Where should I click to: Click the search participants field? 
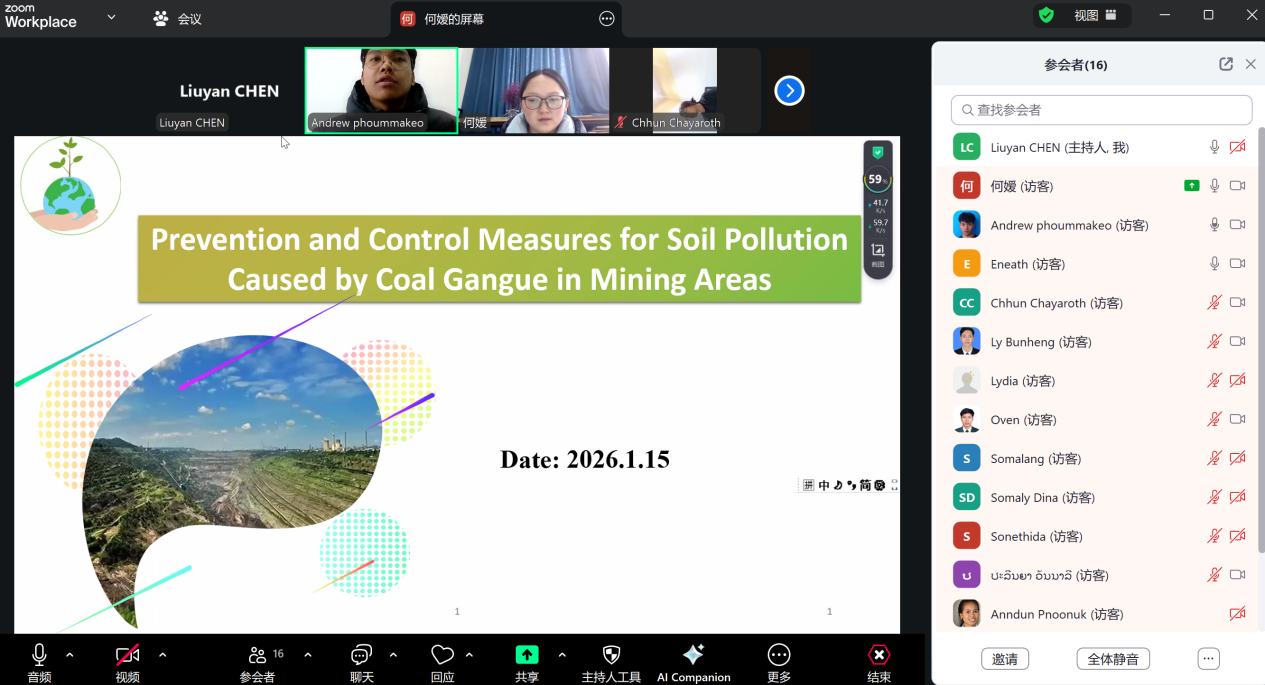tap(1101, 110)
